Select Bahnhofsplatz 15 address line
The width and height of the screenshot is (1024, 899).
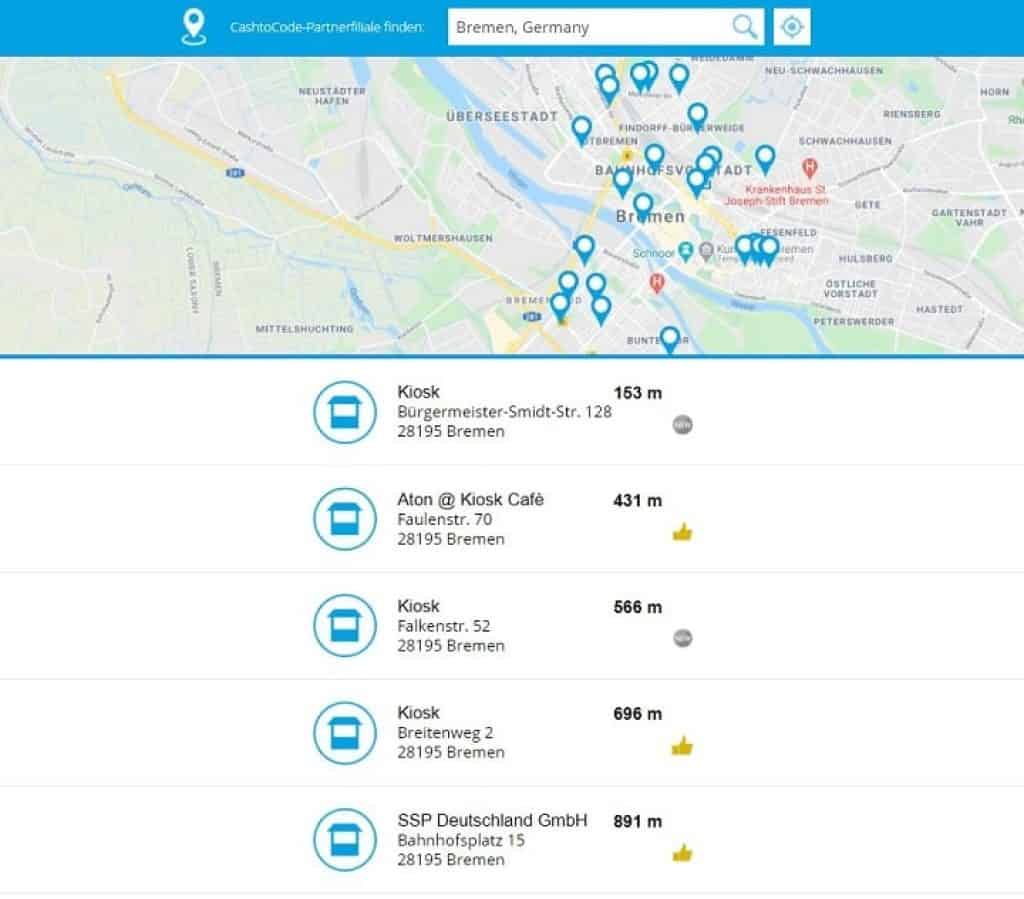pyautogui.click(x=460, y=840)
